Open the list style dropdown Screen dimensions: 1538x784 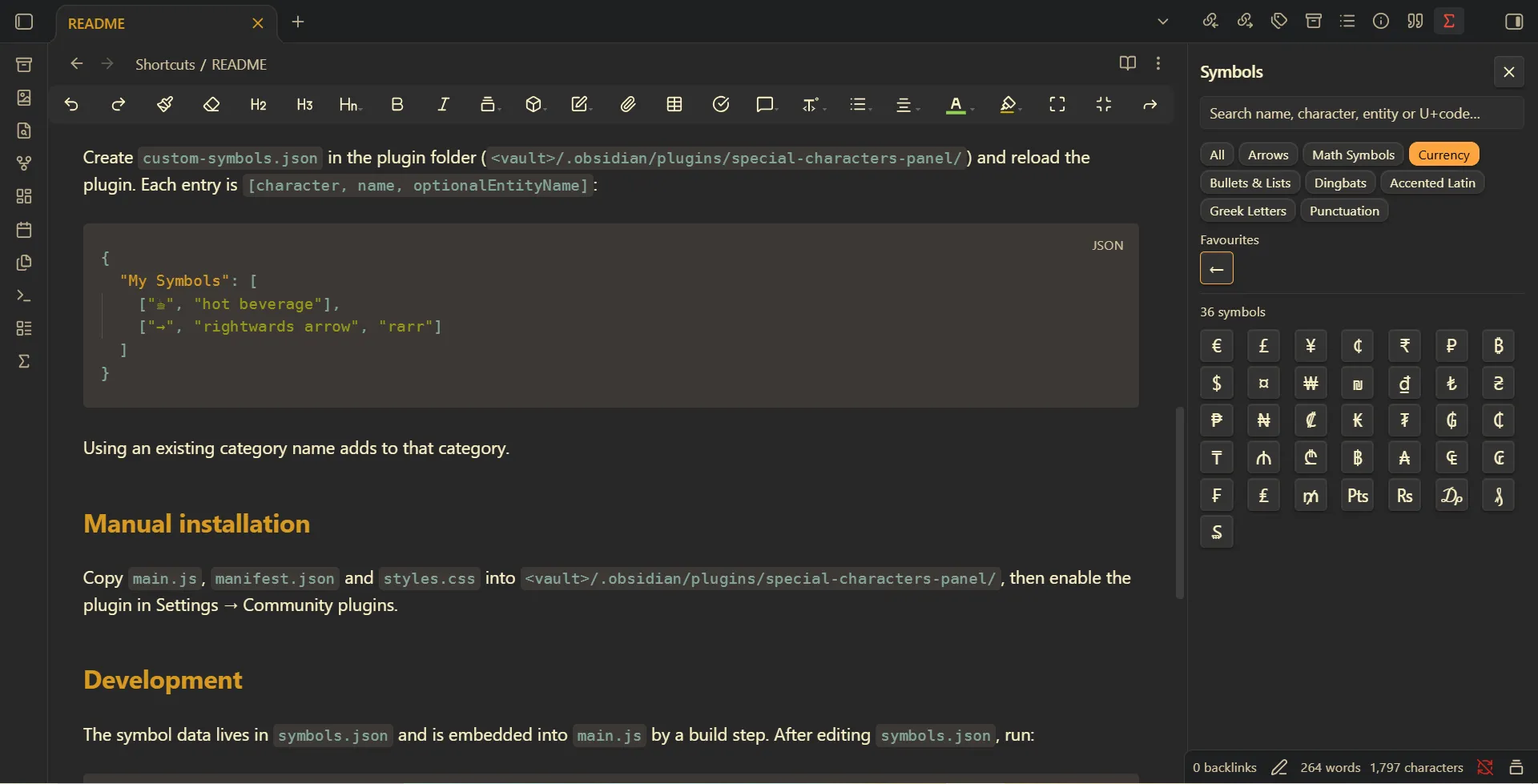(x=860, y=105)
